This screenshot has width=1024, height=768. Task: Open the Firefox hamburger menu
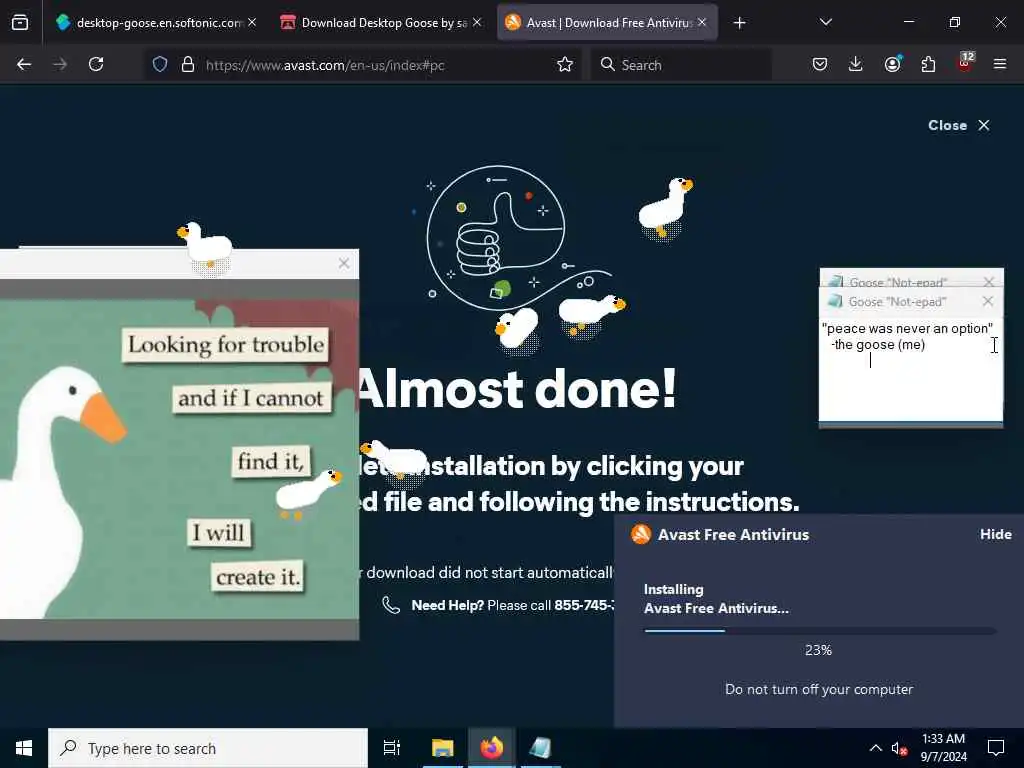tap(1000, 64)
